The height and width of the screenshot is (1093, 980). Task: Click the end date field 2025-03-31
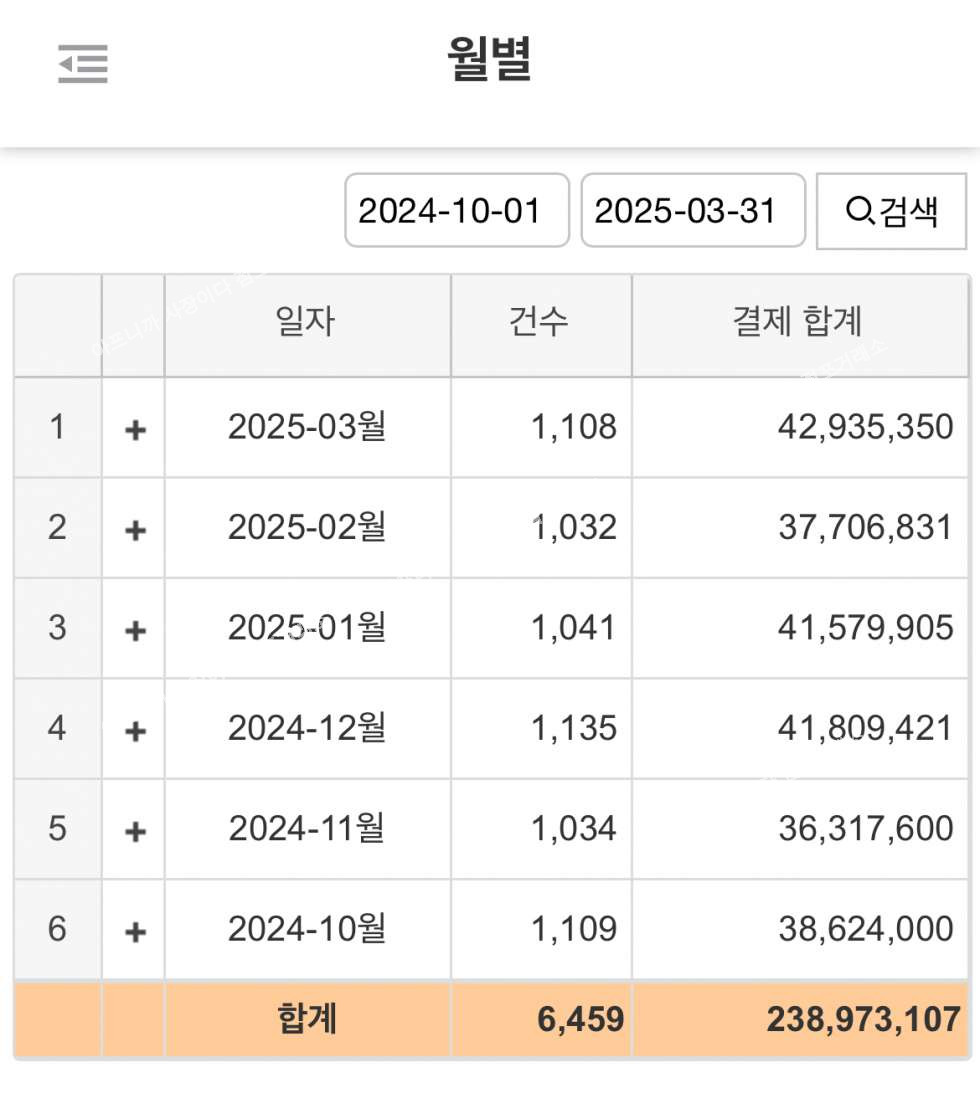(x=693, y=211)
